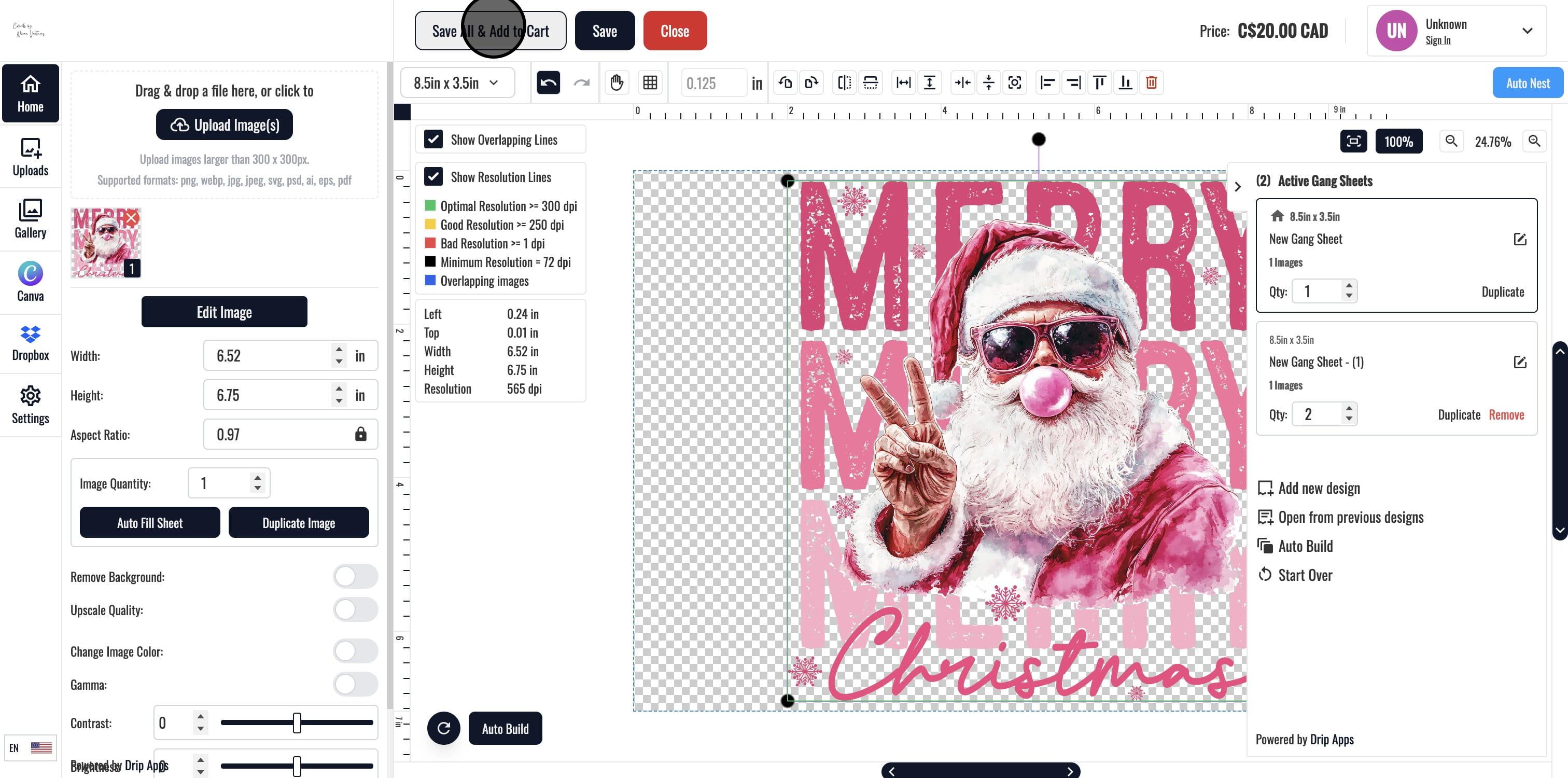Open the 8.5in x 3.5in size dropdown
1568x778 pixels.
click(457, 83)
